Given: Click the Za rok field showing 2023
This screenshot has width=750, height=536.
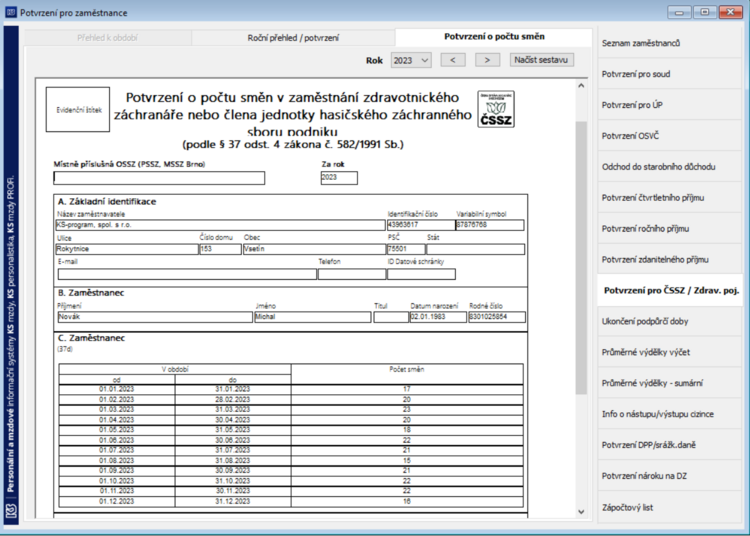Looking at the screenshot, I should (339, 177).
